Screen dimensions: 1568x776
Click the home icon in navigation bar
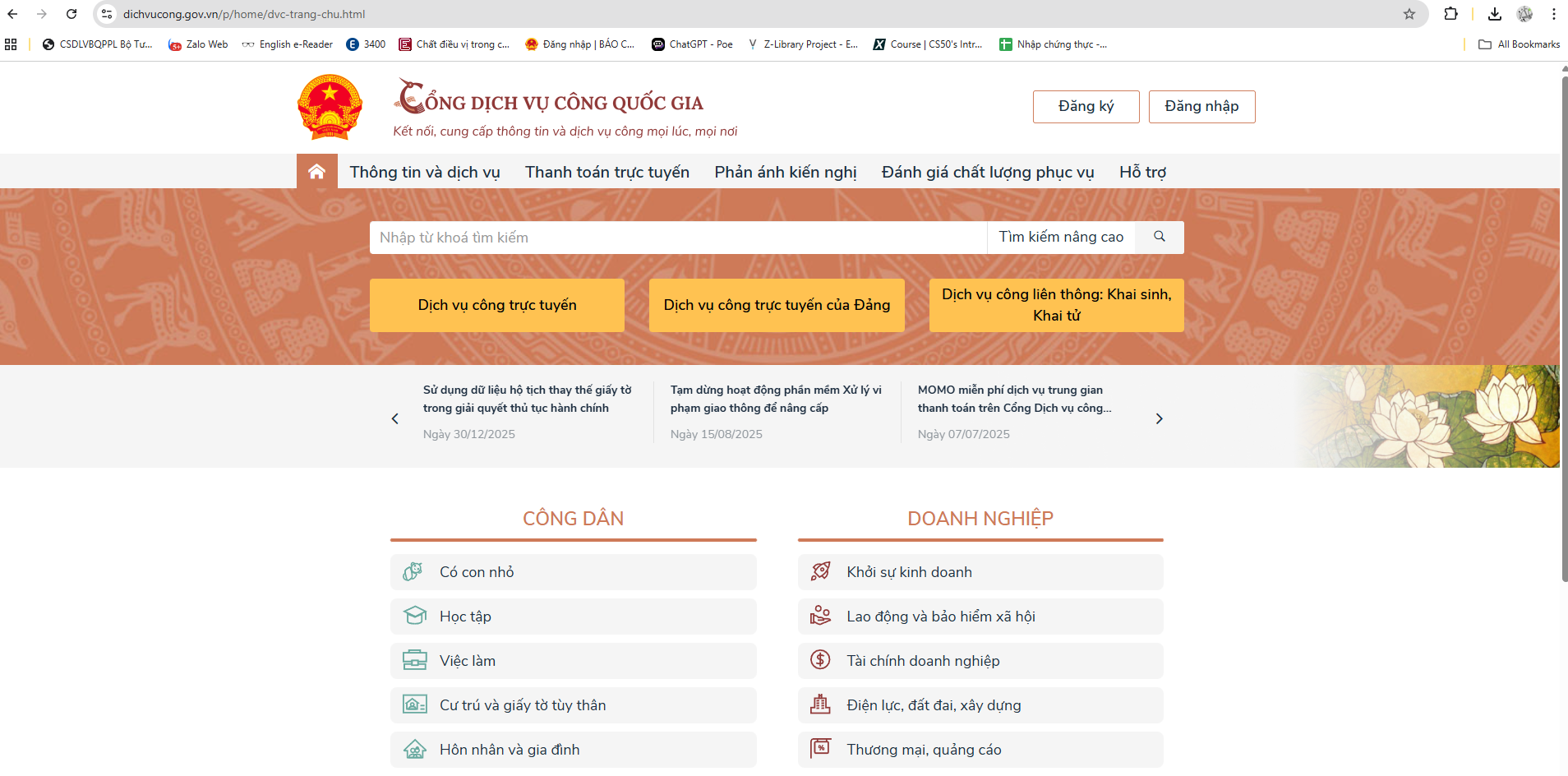tap(316, 171)
